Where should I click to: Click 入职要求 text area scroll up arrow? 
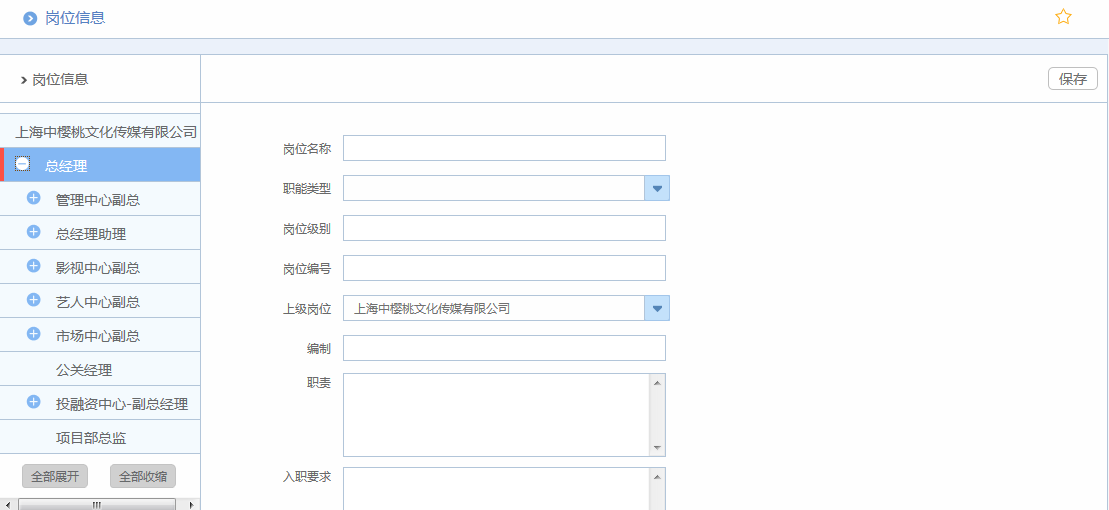point(657,476)
